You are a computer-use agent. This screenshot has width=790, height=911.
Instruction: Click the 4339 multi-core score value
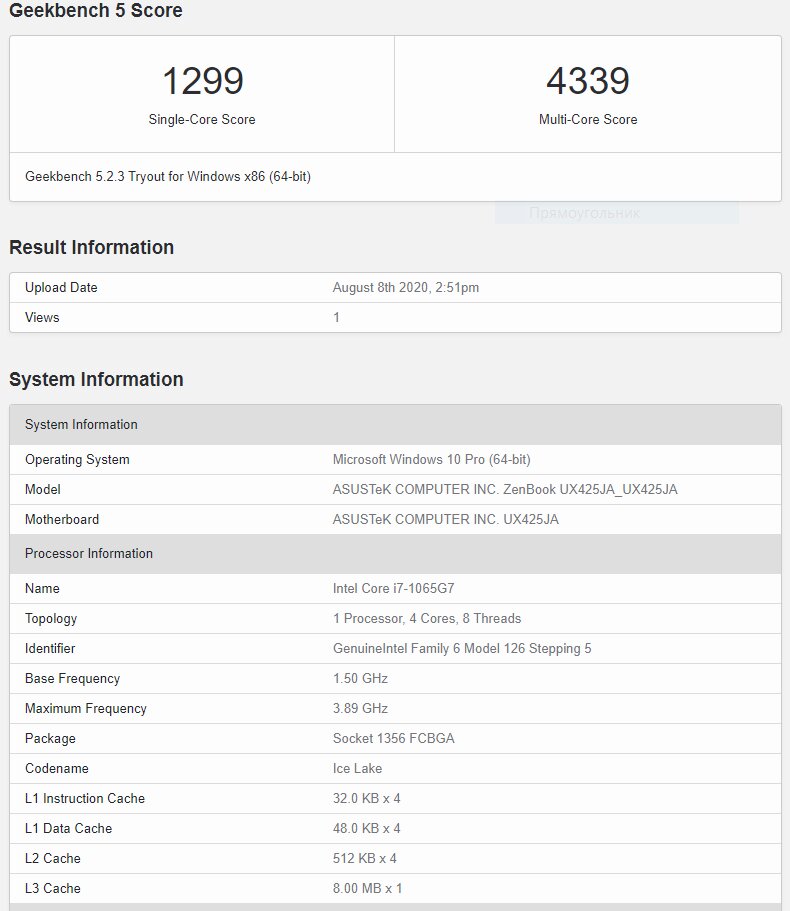pyautogui.click(x=588, y=81)
